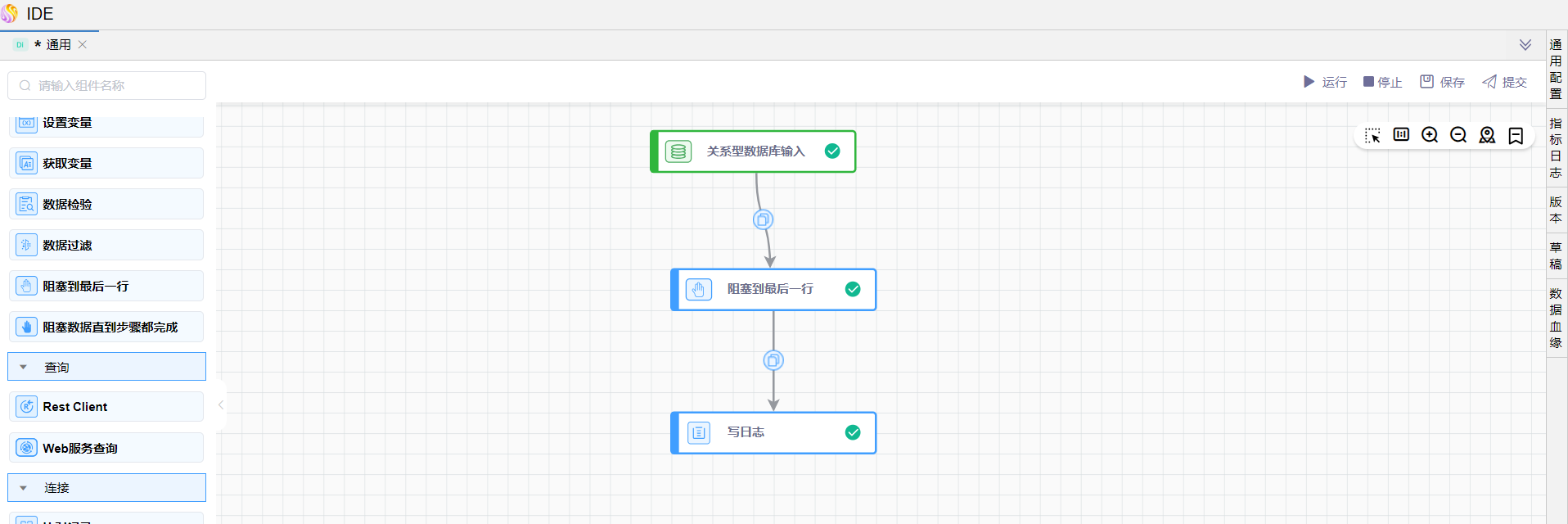Activate the marquee selection tool icon
The width and height of the screenshot is (1568, 524).
[x=1372, y=135]
